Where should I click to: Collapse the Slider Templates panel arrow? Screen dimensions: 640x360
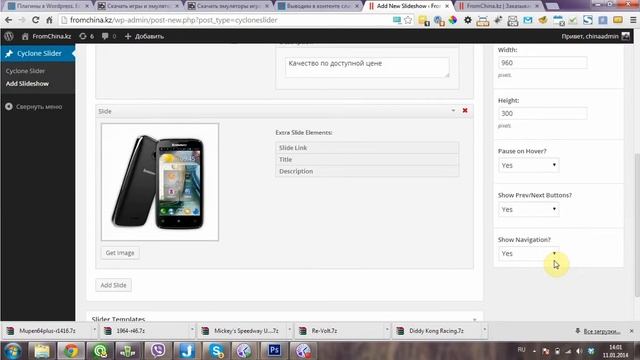(474, 320)
